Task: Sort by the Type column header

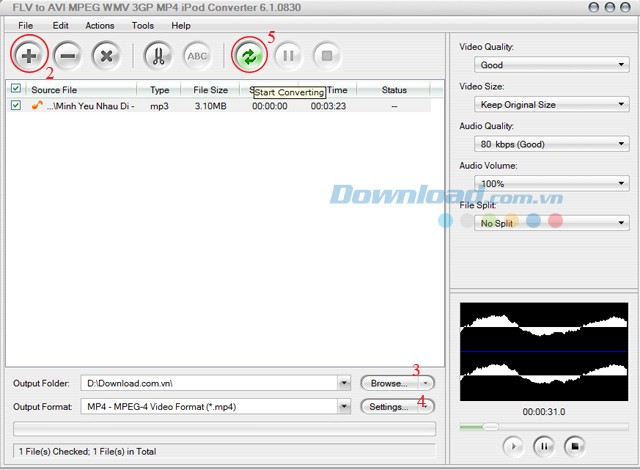Action: (159, 89)
